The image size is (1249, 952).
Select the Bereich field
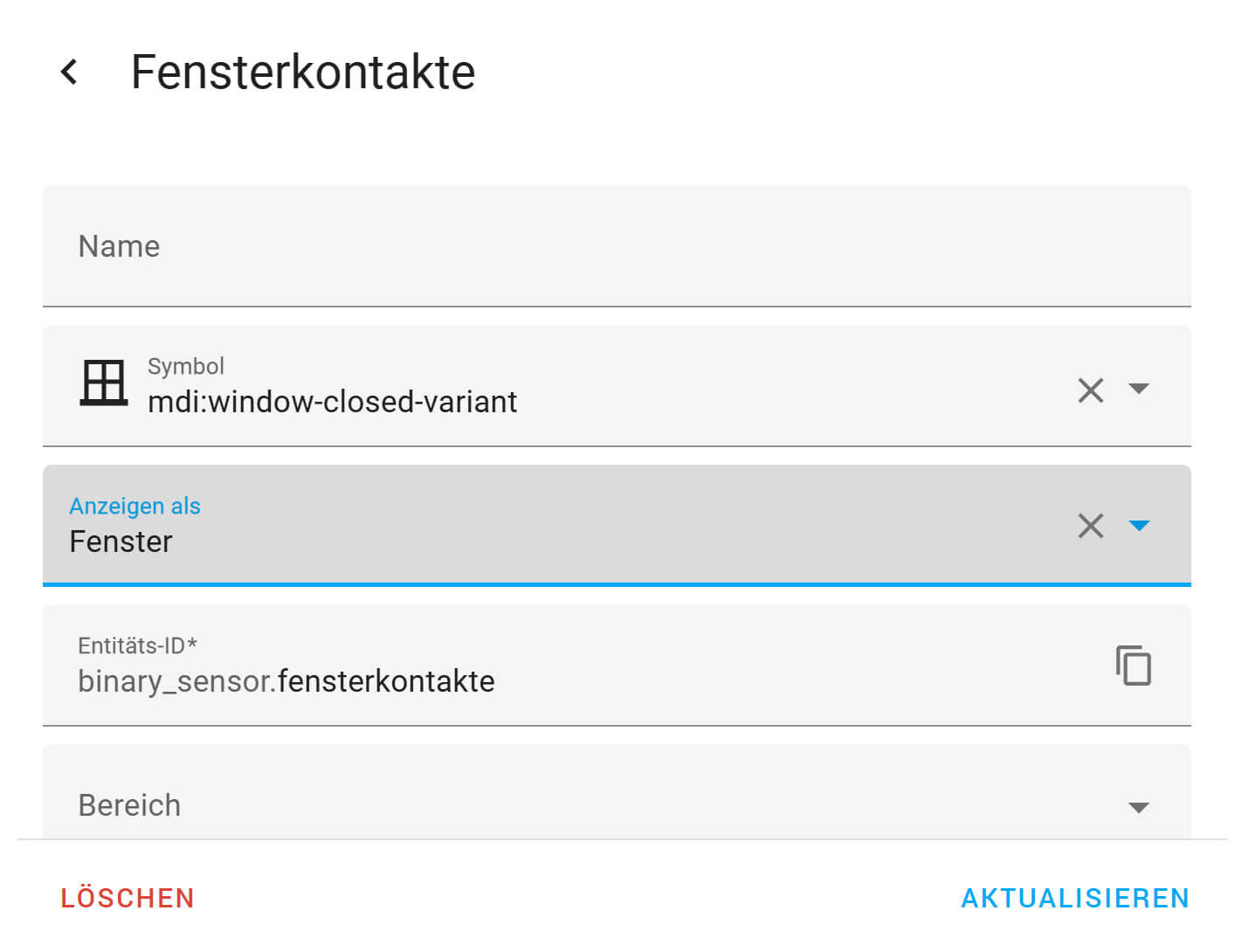(524, 804)
